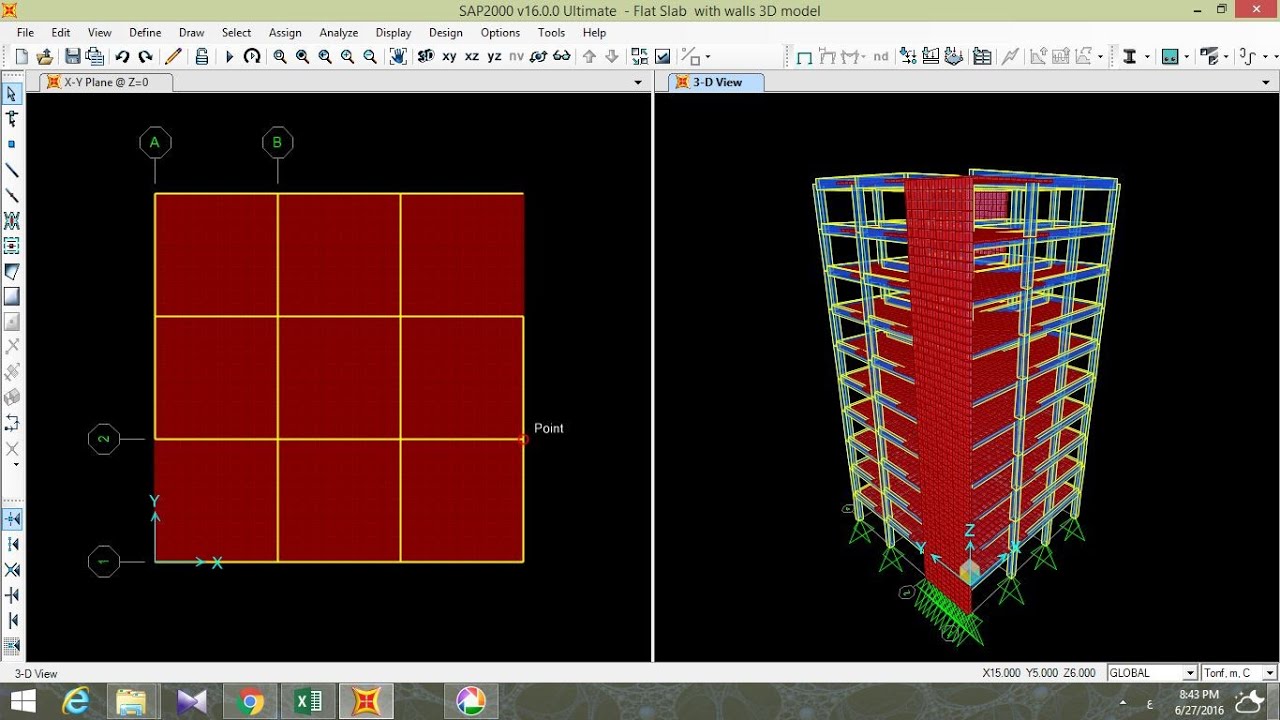
Task: Open the Windows Start button
Action: pos(23,701)
